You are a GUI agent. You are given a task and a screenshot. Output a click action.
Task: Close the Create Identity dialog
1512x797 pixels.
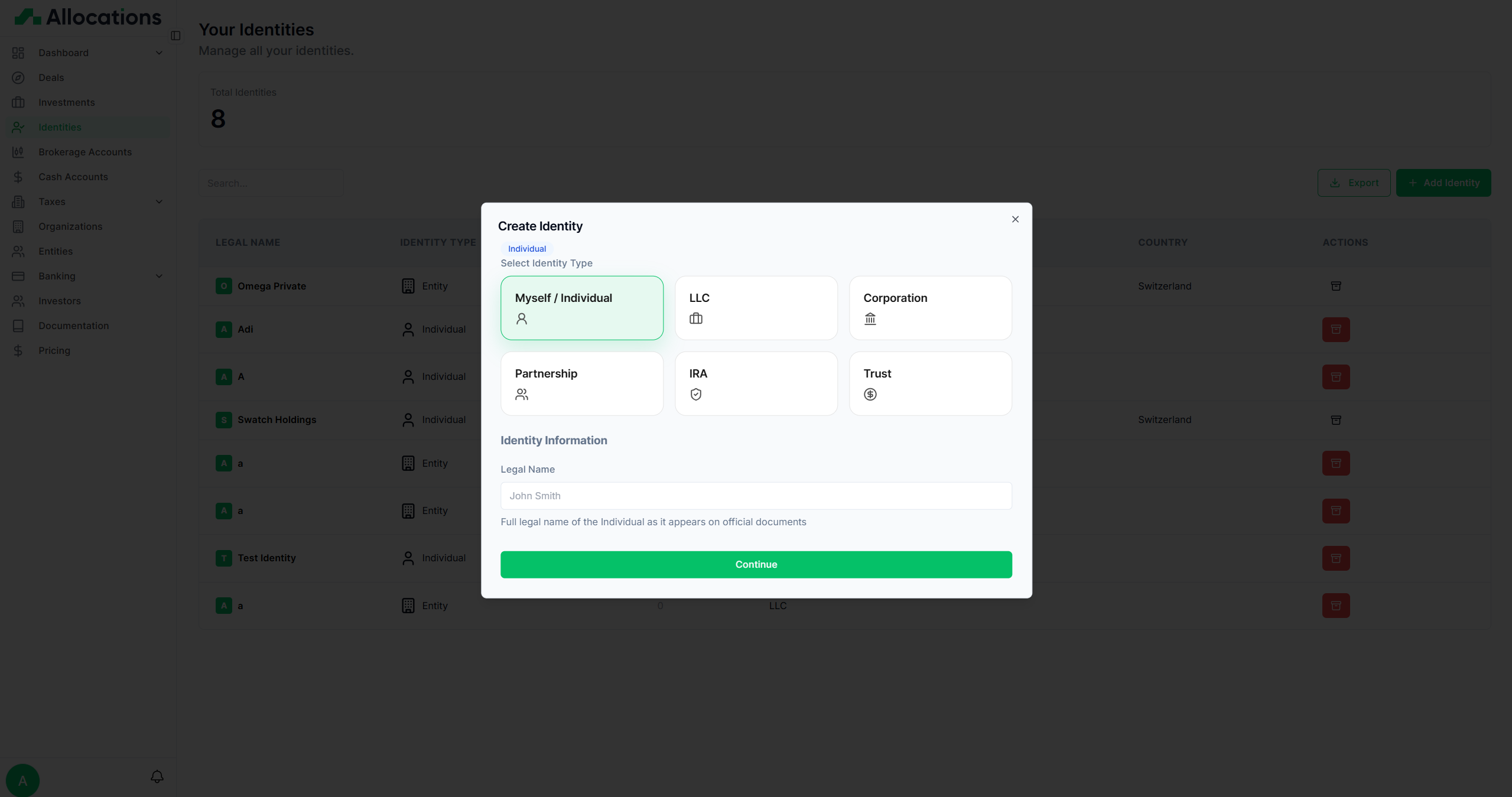[1015, 219]
